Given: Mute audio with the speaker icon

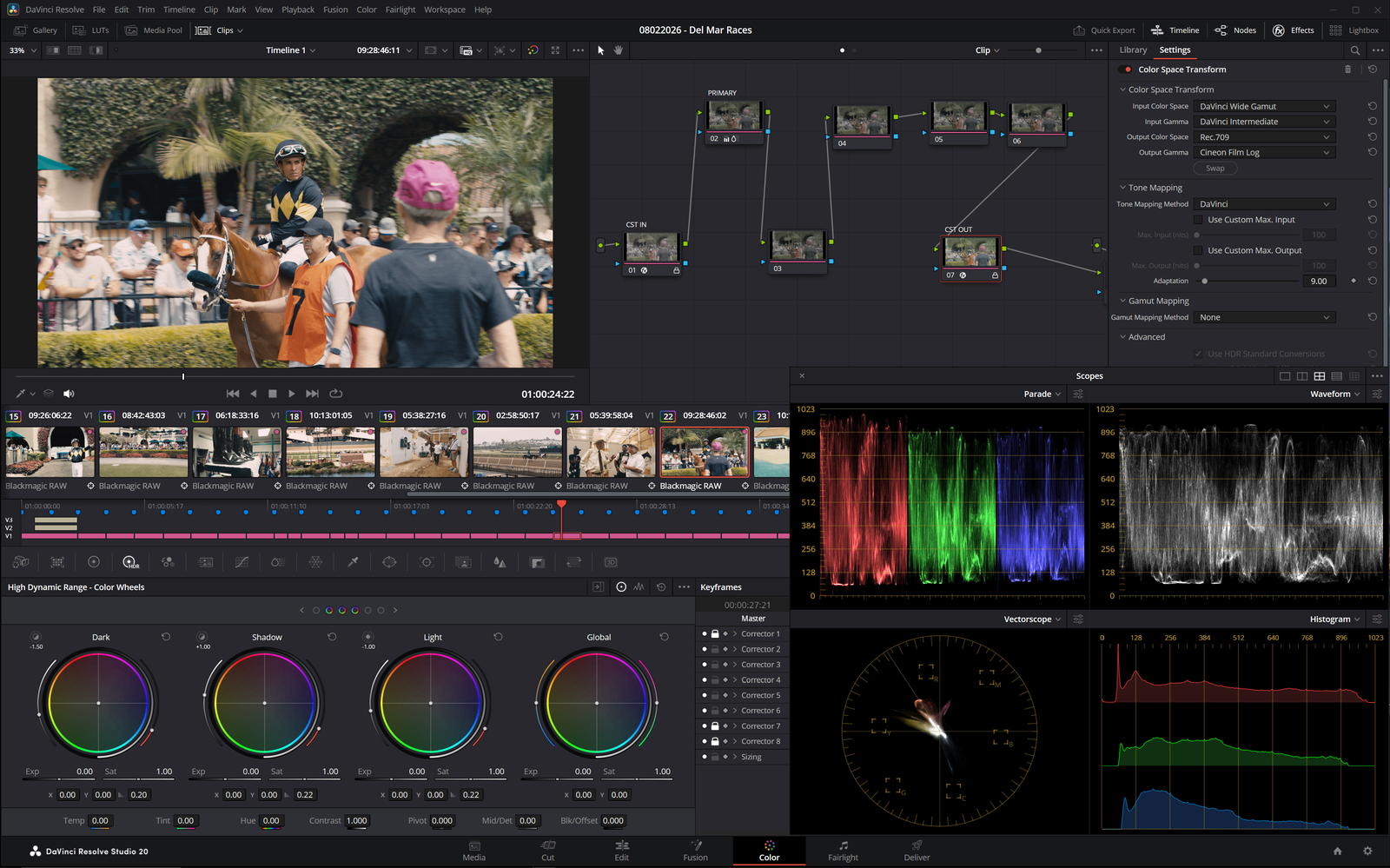Looking at the screenshot, I should point(69,394).
